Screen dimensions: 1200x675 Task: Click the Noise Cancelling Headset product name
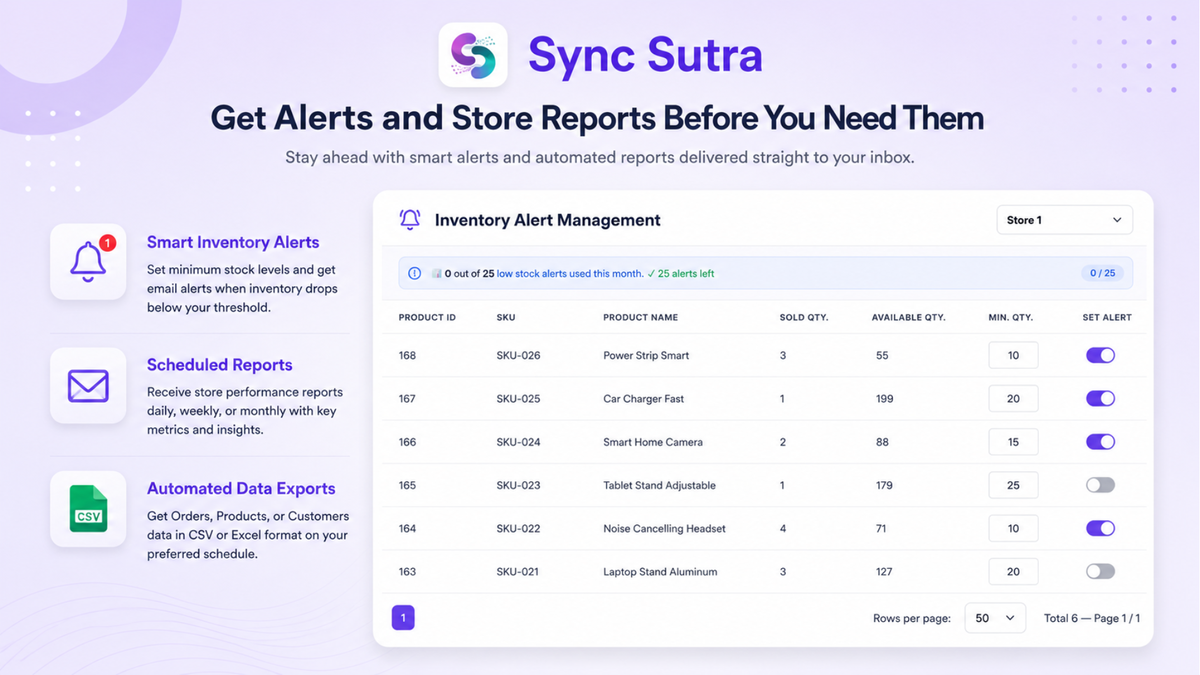tap(665, 528)
